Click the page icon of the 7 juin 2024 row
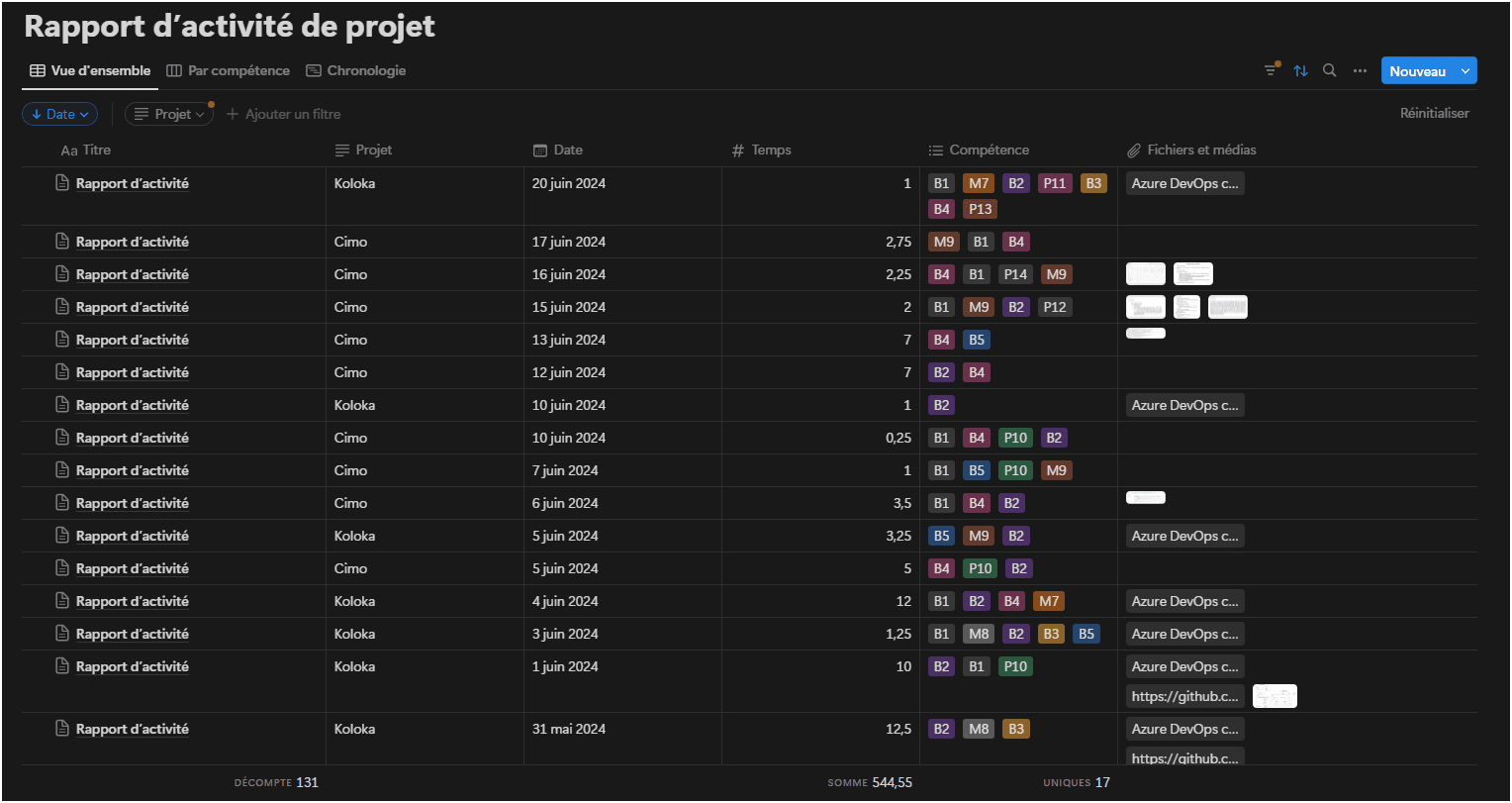Image resolution: width=1512 pixels, height=803 pixels. [x=62, y=470]
